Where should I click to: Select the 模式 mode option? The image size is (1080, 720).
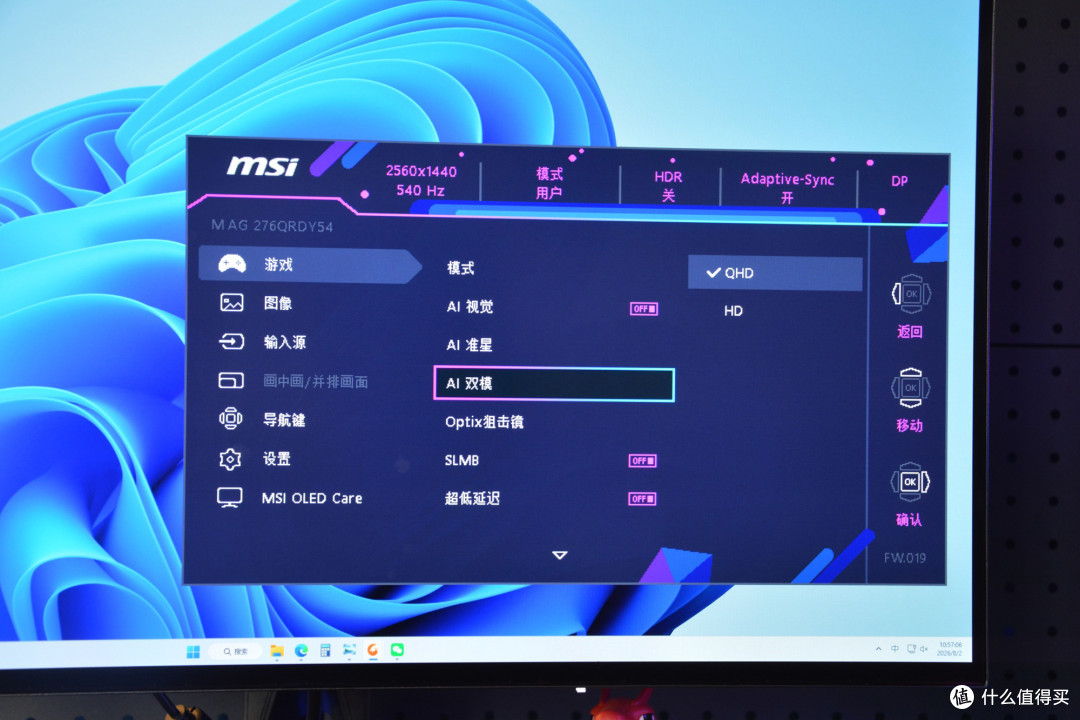(460, 268)
